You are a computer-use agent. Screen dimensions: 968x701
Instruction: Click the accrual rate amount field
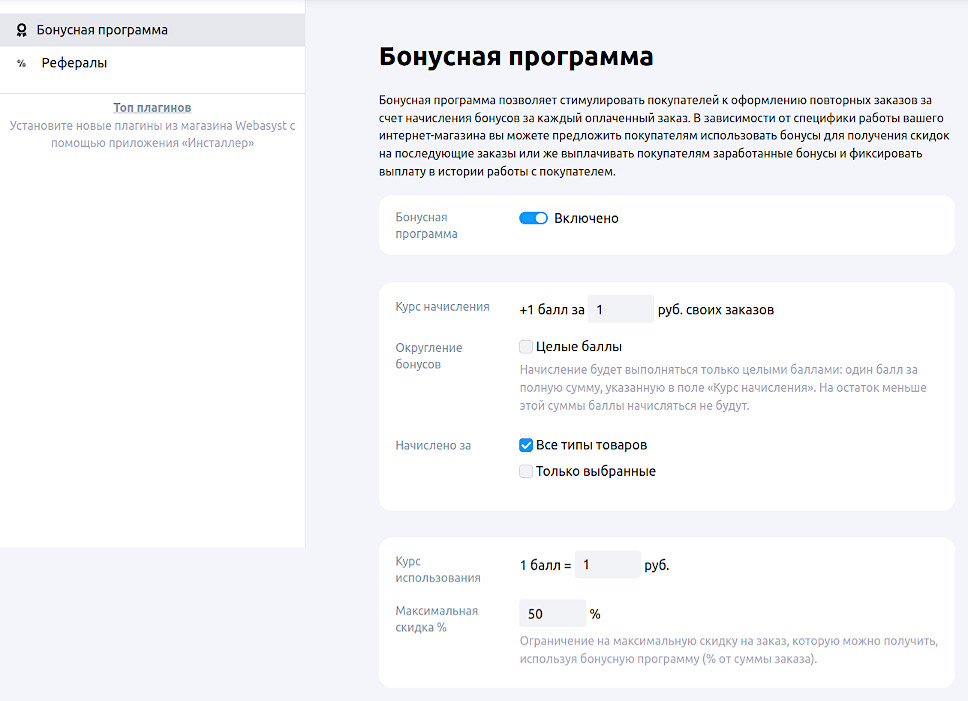[621, 309]
